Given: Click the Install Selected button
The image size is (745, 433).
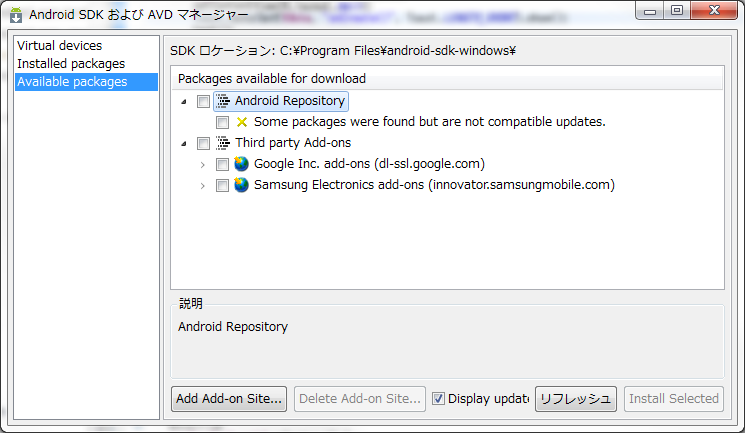Looking at the screenshot, I should [x=674, y=399].
